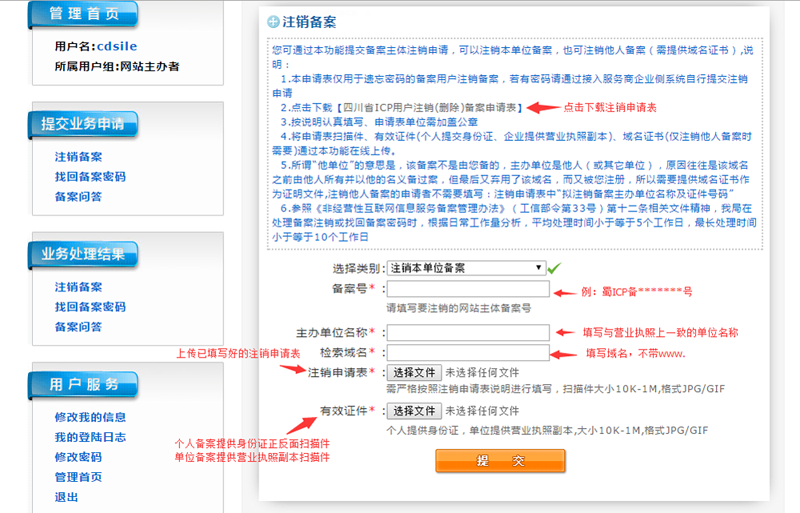This screenshot has height=513, width=800.
Task: Click 选择文件 button for 有效证件
Action: (414, 411)
